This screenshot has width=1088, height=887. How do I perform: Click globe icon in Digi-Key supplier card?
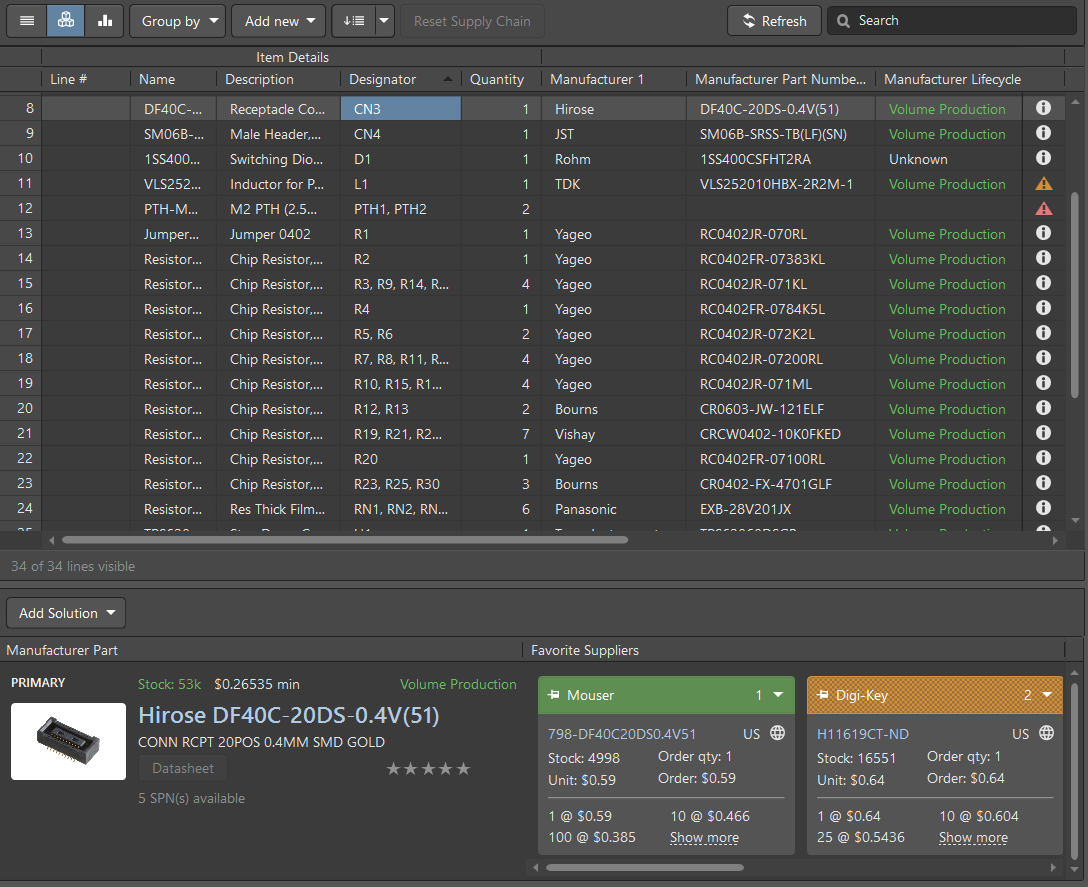[1046, 733]
